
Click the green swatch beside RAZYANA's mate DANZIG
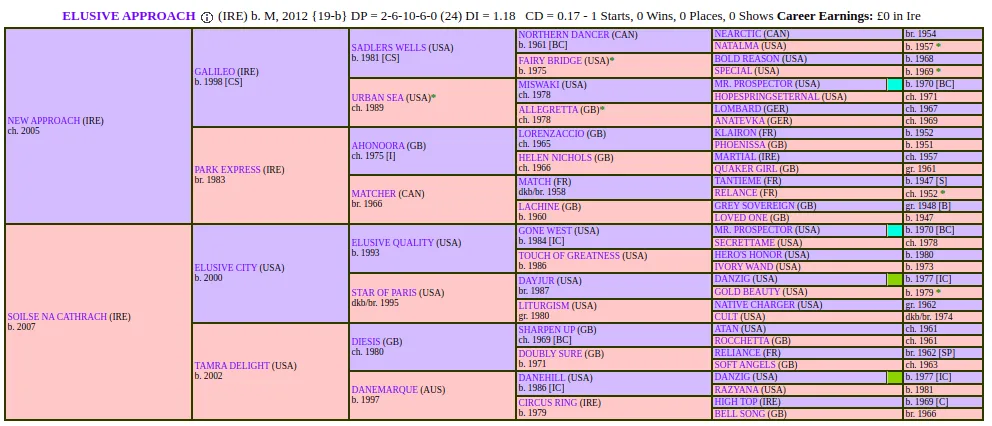[895, 377]
